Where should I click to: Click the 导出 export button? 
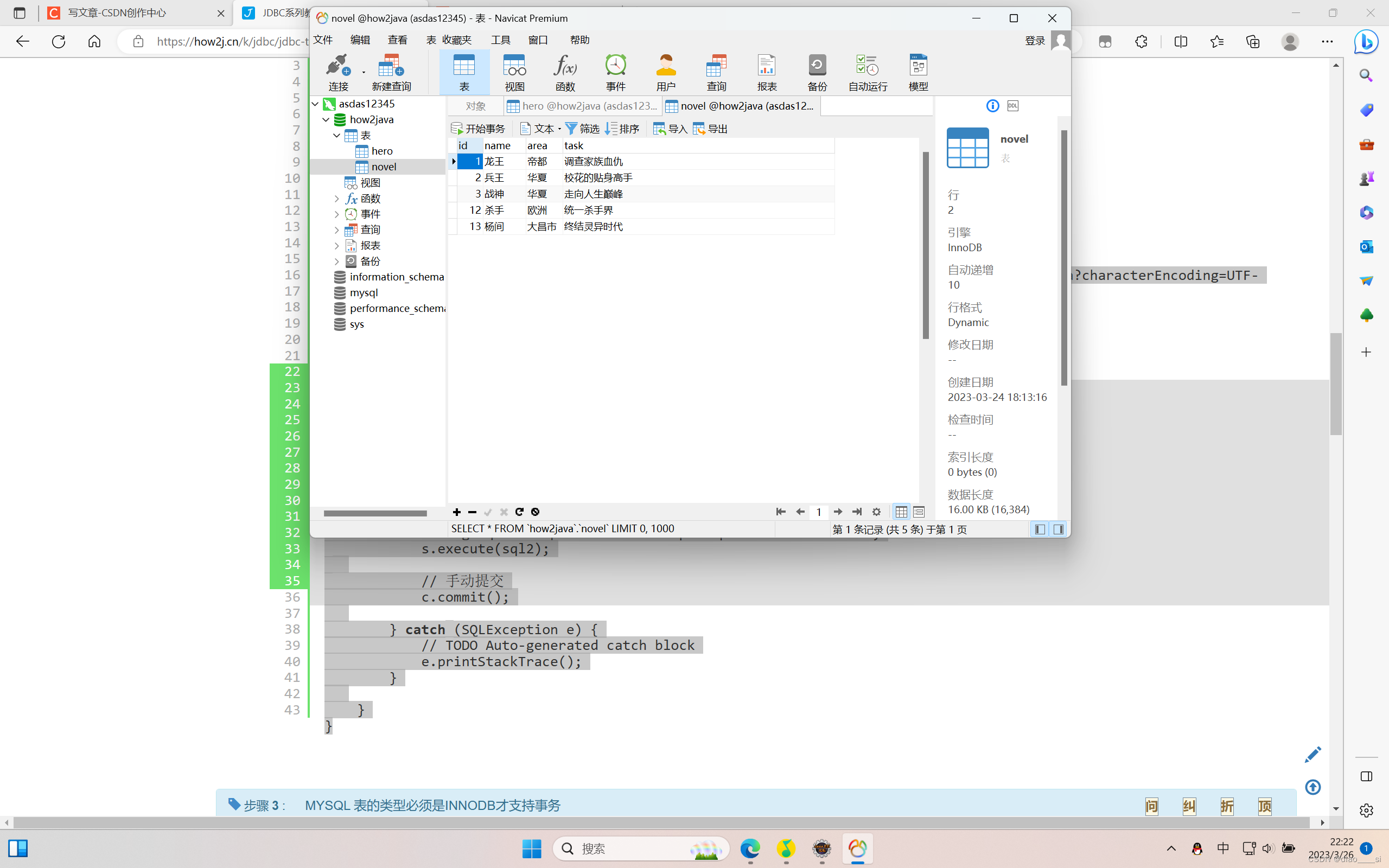tap(710, 129)
